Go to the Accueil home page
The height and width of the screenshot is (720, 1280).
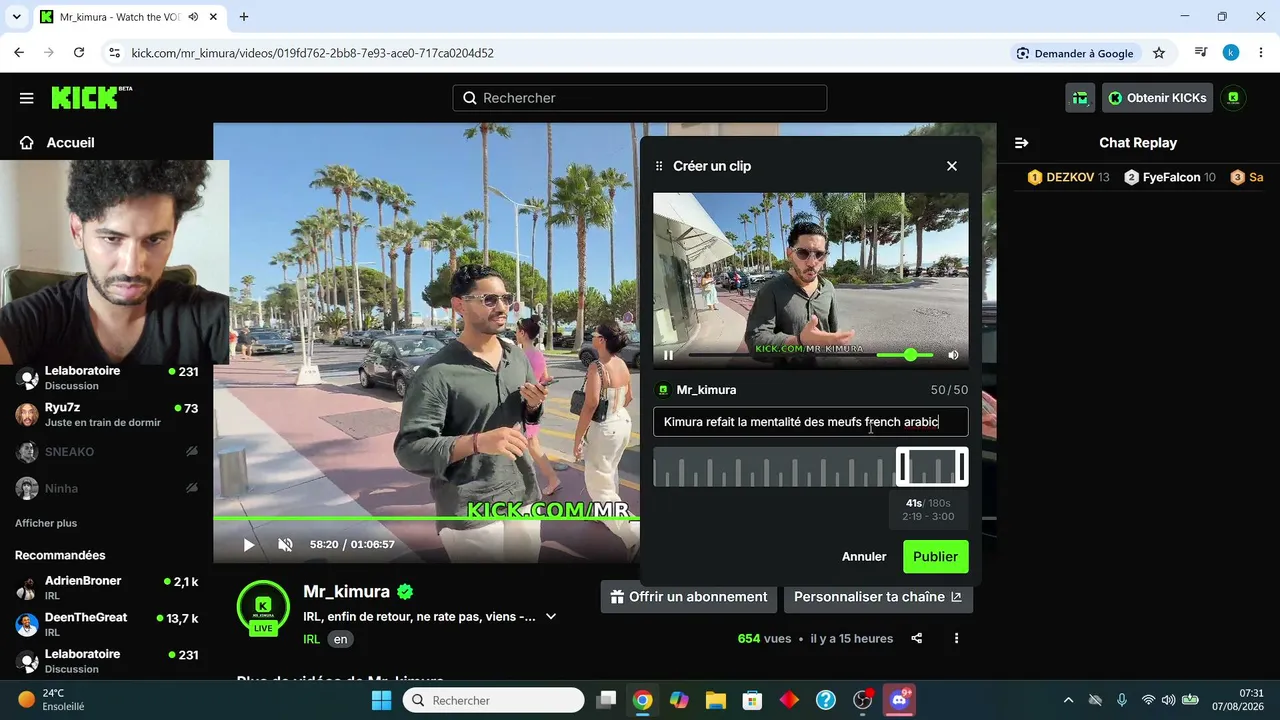(x=57, y=143)
